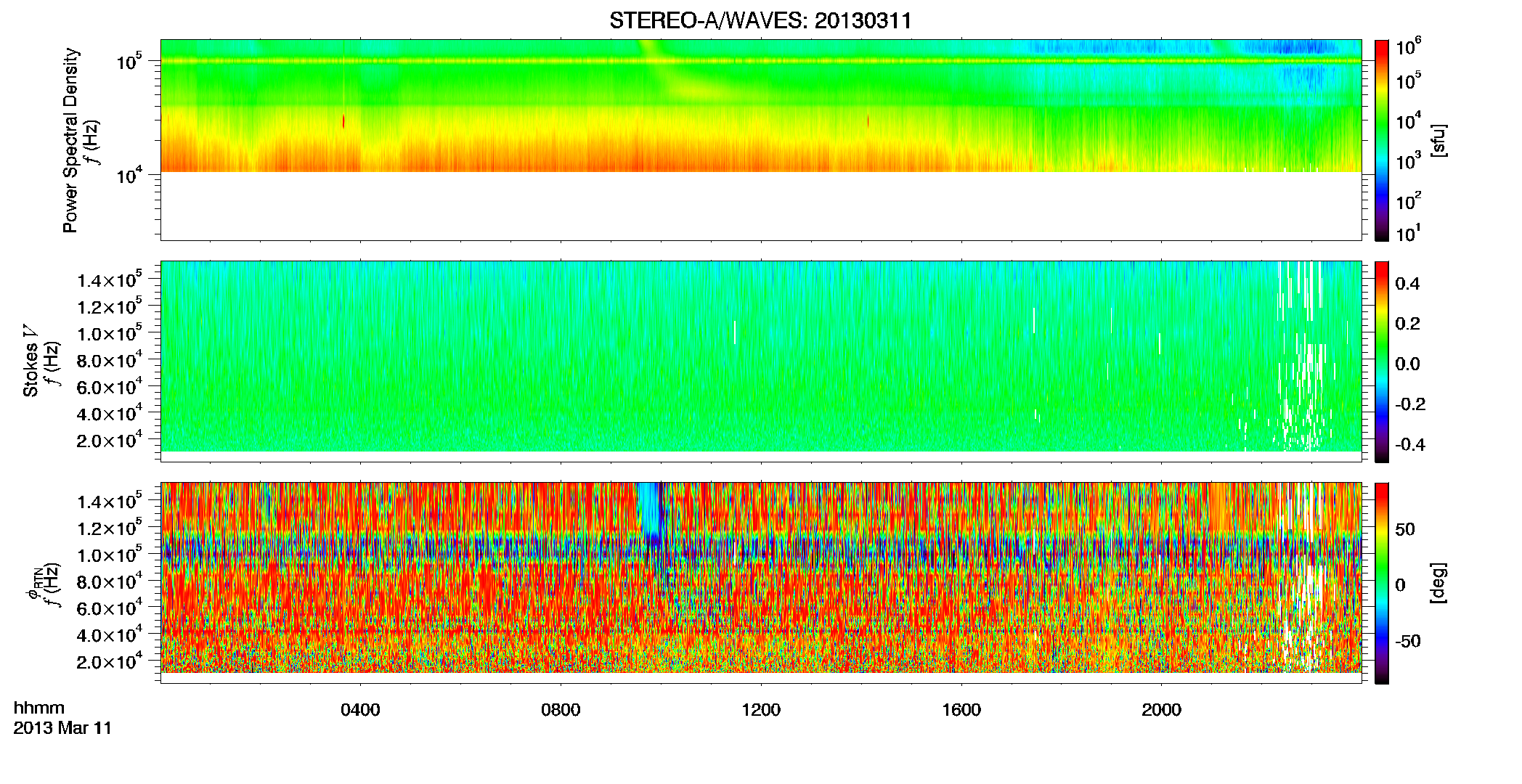Click the 0400 time axis label
The image size is (1522, 784).
click(x=360, y=710)
